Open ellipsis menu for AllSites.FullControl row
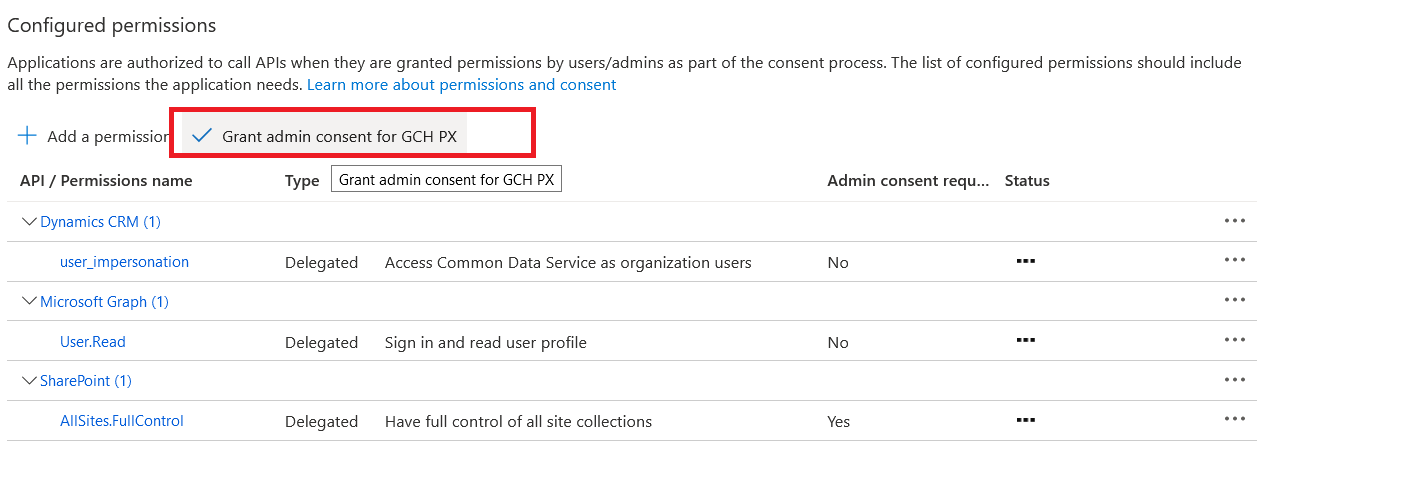This screenshot has width=1420, height=487. click(x=1235, y=420)
